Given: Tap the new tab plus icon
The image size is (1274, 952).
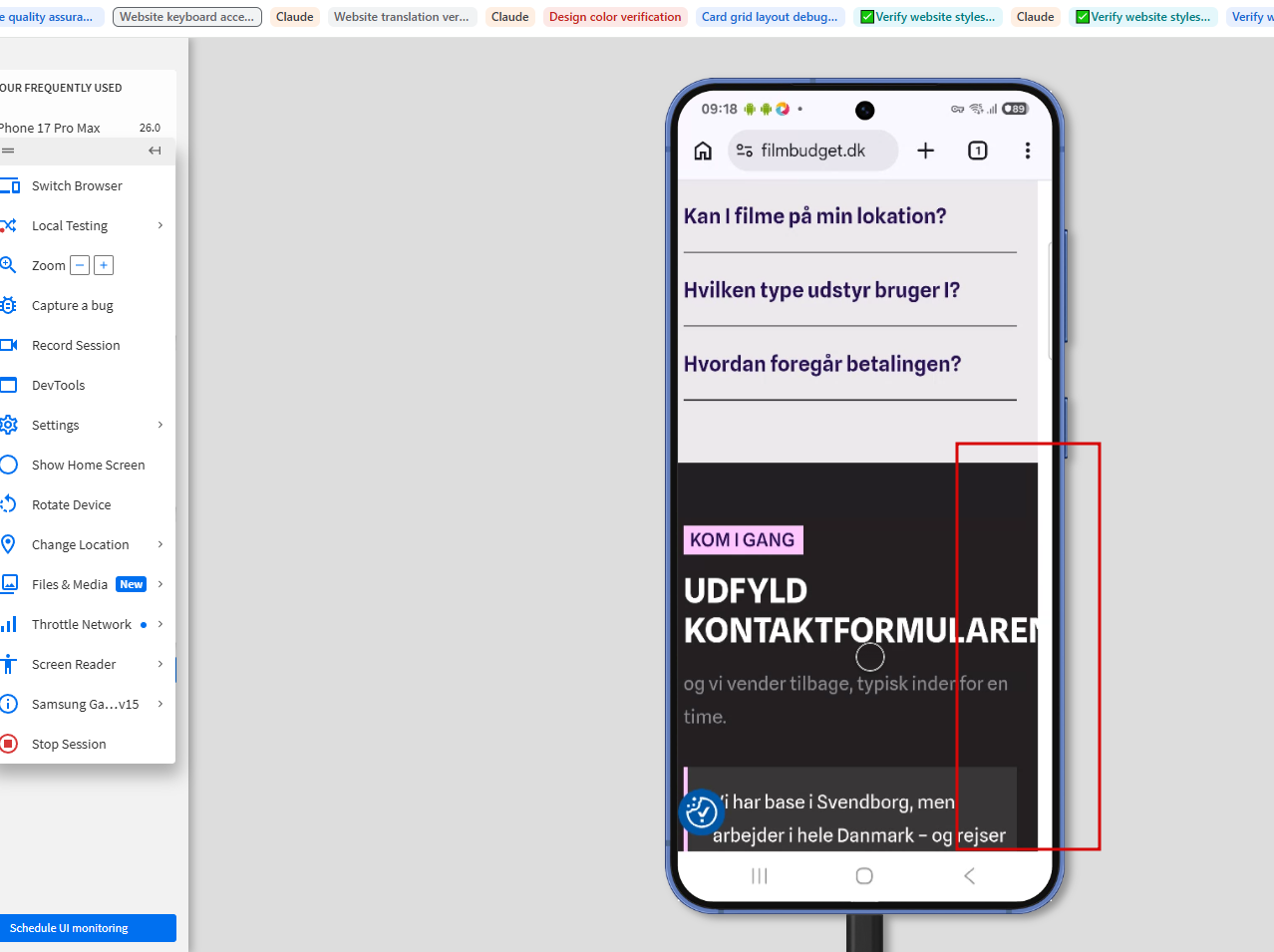Looking at the screenshot, I should (x=926, y=151).
